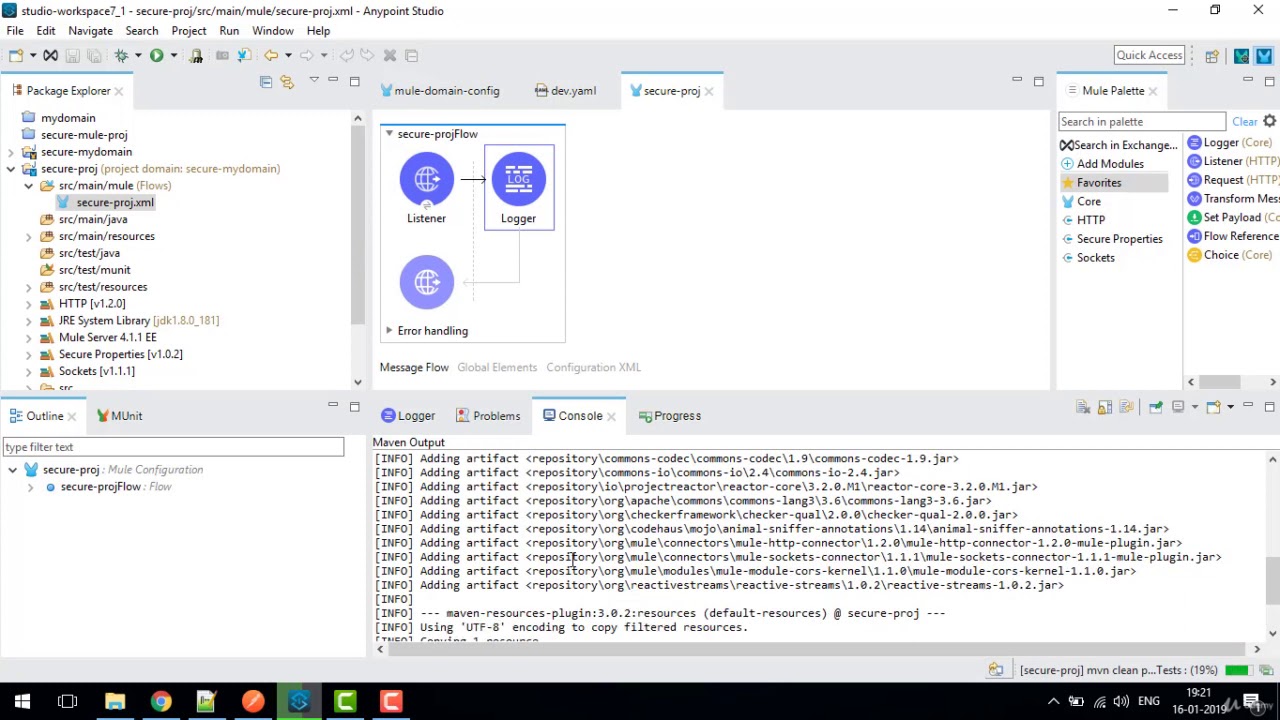Click the Save All toolbar icon
The width and height of the screenshot is (1280, 720).
[94, 56]
